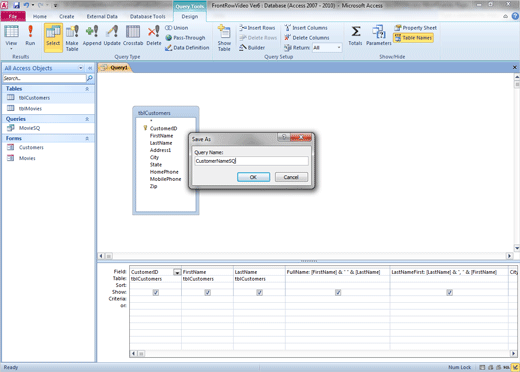Image resolution: width=520 pixels, height=372 pixels.
Task: Select the Movies form
Action: click(49, 158)
